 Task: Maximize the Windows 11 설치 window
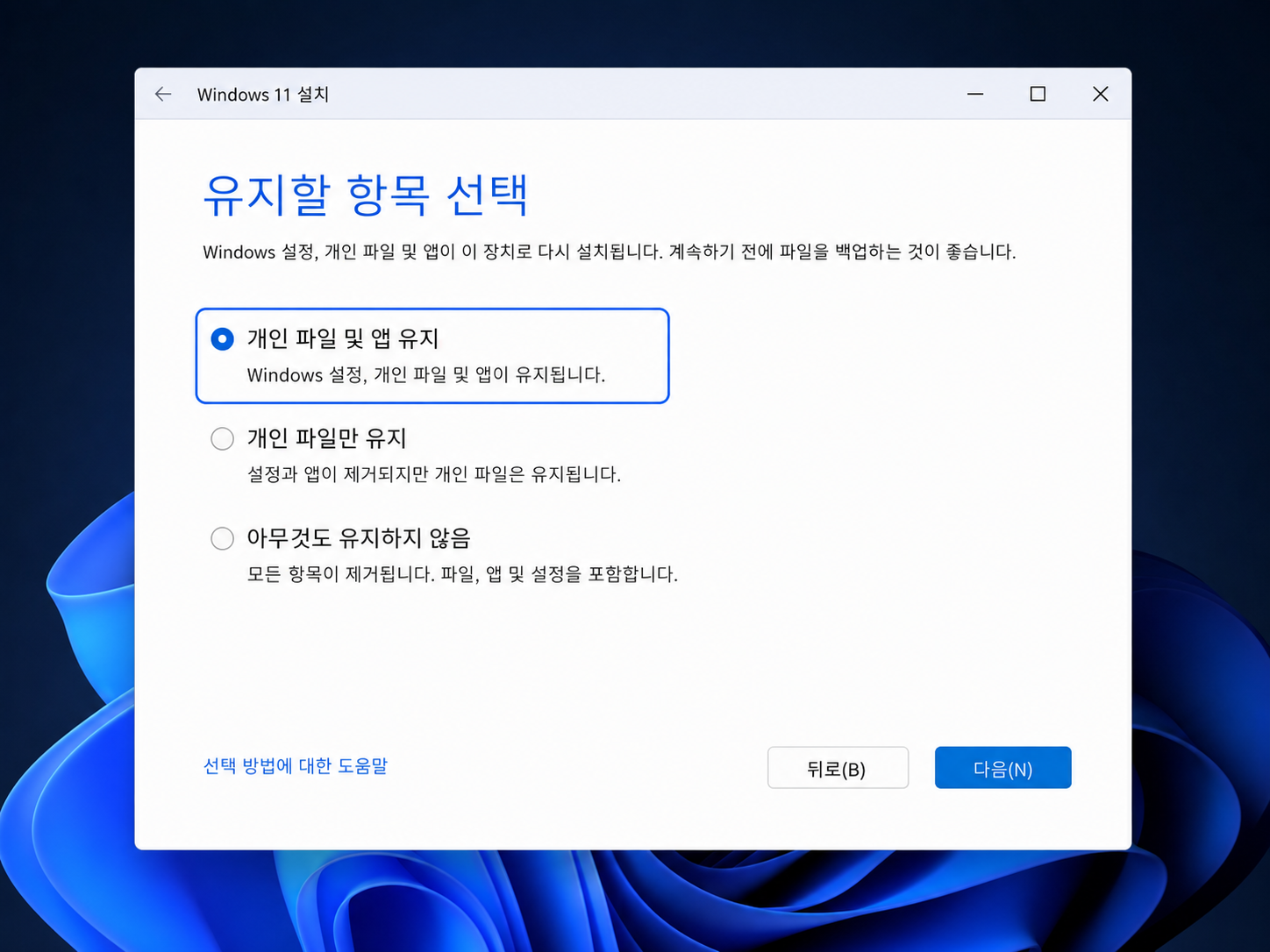[1038, 94]
